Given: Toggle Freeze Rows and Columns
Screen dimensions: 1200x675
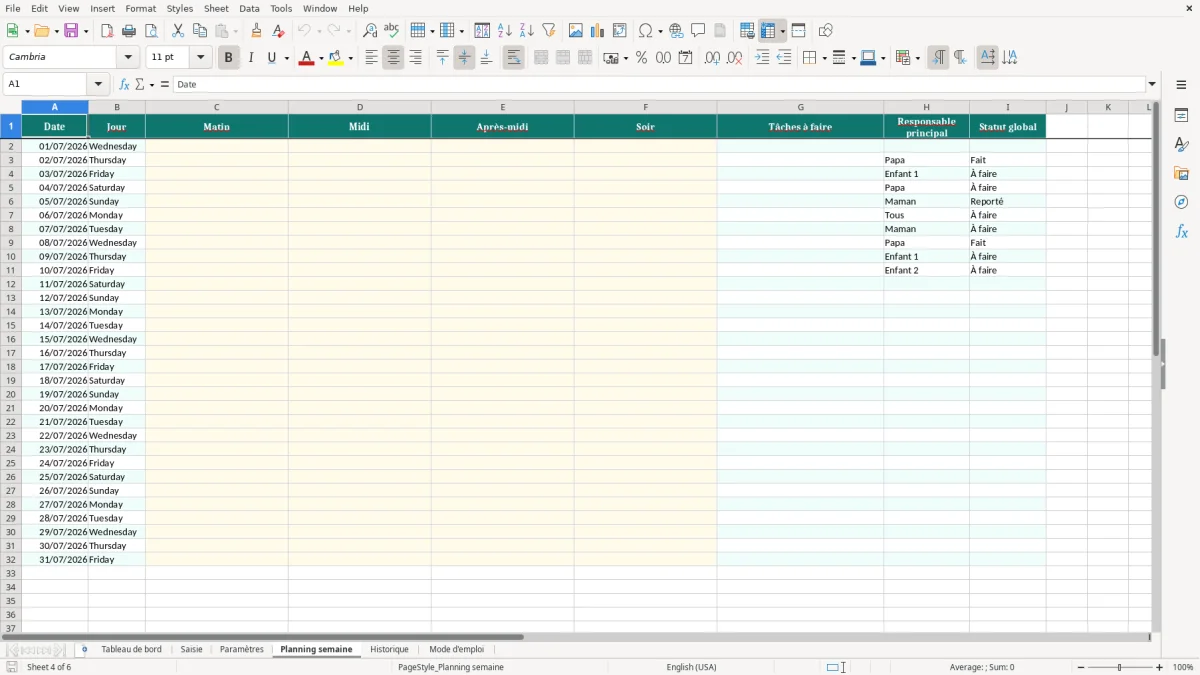Looking at the screenshot, I should point(768,31).
